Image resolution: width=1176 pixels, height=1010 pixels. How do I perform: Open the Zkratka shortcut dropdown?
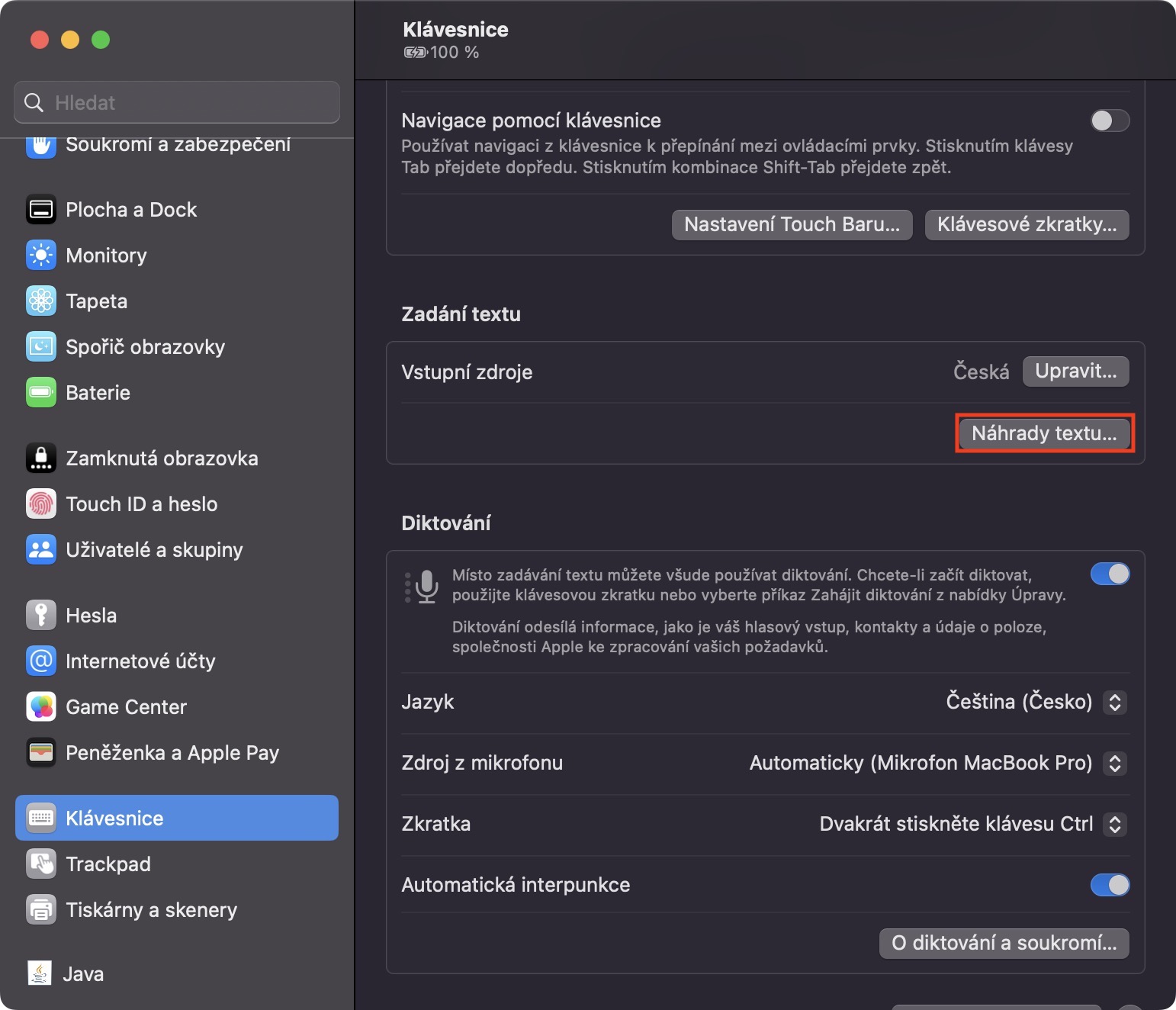coord(1114,824)
